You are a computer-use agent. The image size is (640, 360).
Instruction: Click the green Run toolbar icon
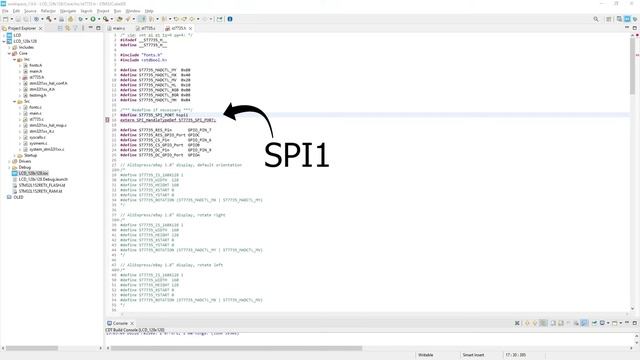pyautogui.click(x=93, y=19)
